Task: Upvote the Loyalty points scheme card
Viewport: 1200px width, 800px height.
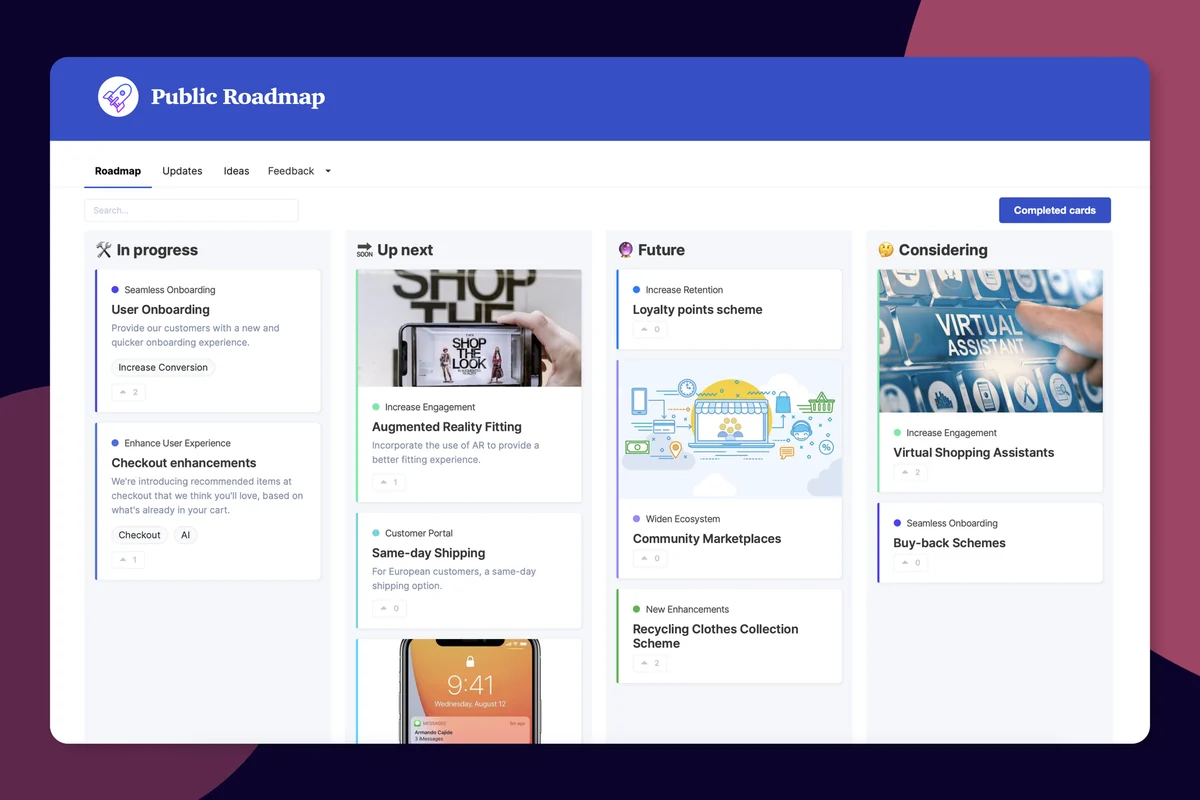Action: tap(650, 329)
